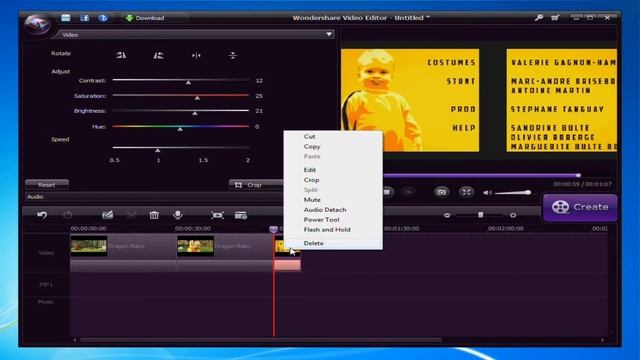Expand the Video panel dropdown arrow

(329, 34)
